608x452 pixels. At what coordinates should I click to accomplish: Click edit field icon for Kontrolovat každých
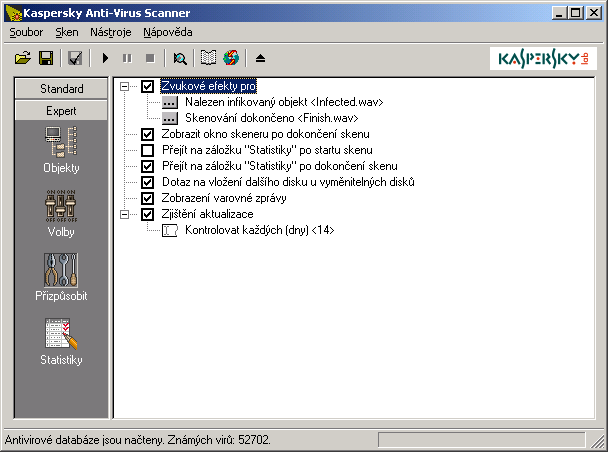click(169, 230)
